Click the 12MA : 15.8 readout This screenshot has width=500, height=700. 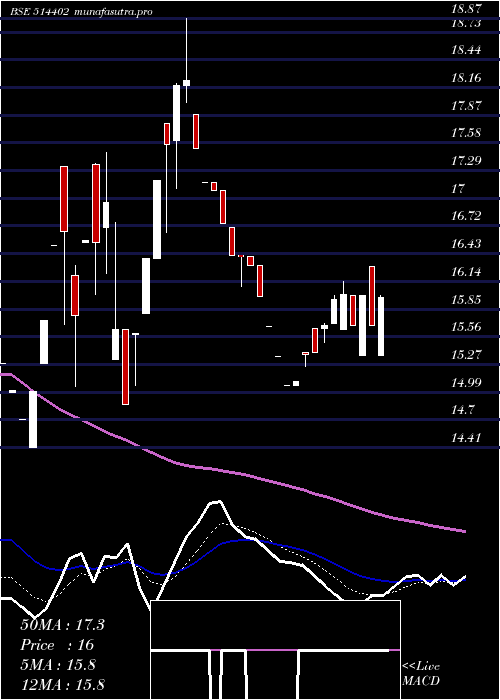(x=62, y=685)
